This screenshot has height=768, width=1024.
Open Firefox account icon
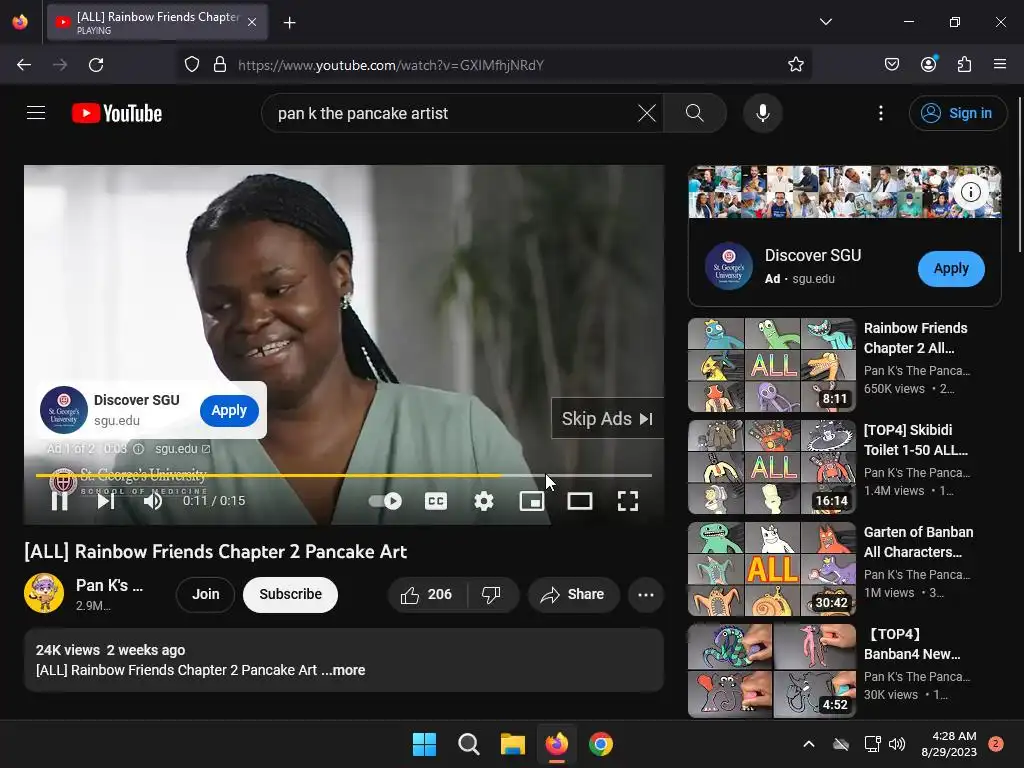click(x=929, y=65)
